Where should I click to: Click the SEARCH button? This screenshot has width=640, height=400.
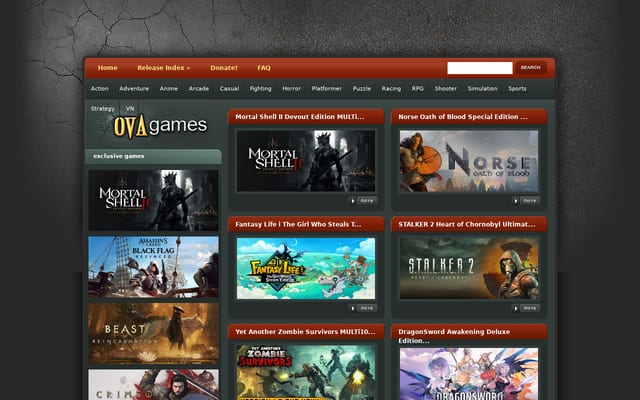[530, 68]
